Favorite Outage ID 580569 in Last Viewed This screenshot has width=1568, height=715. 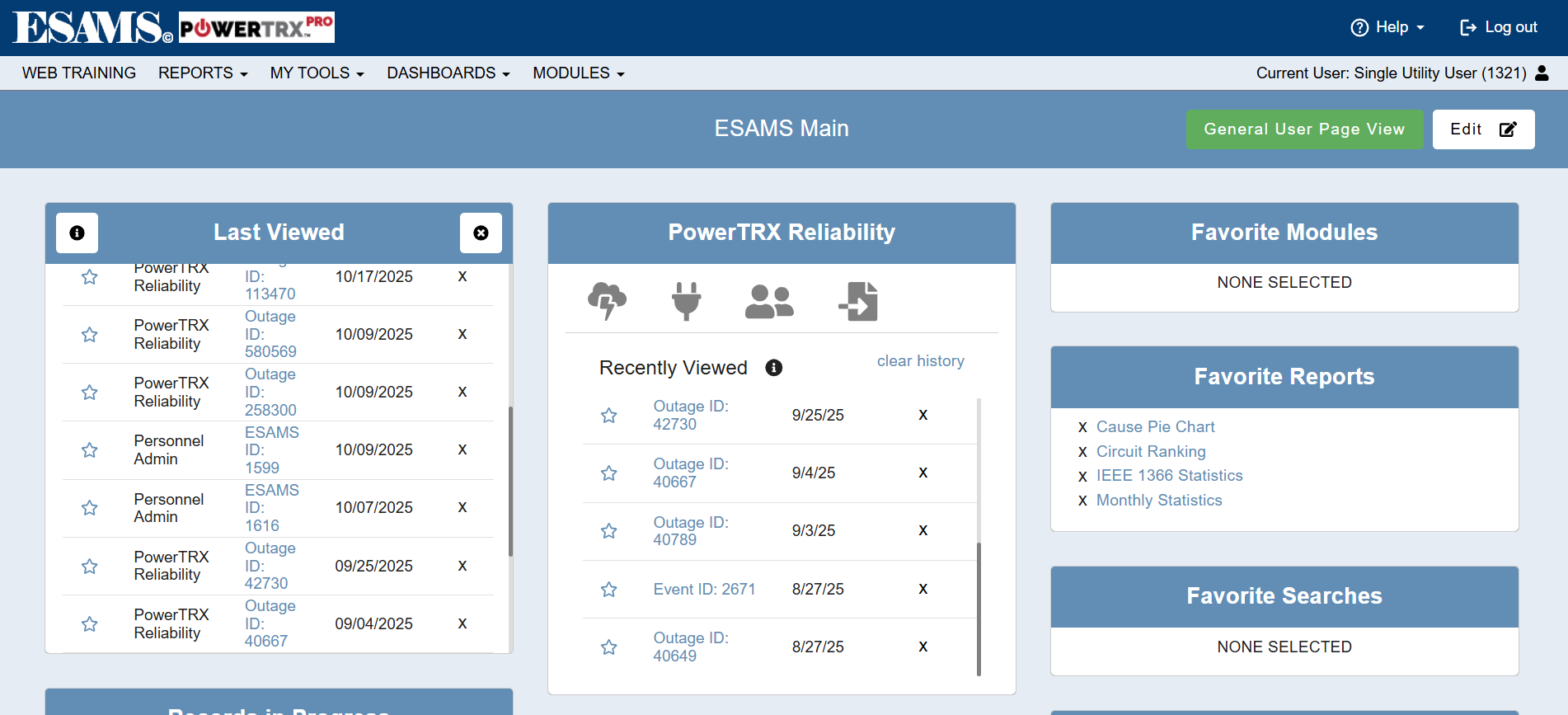pyautogui.click(x=90, y=335)
